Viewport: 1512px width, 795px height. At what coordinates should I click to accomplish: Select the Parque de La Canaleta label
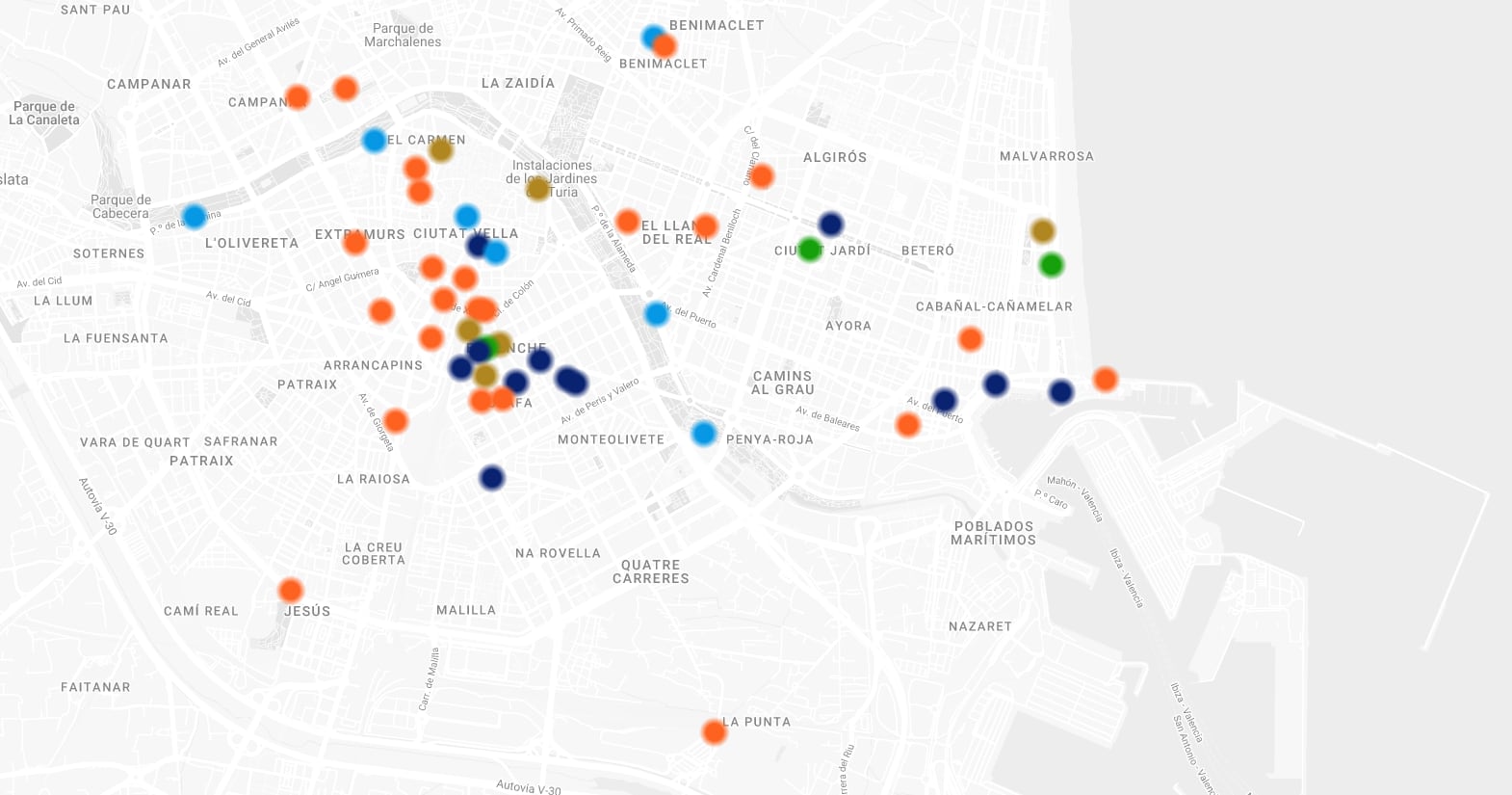click(44, 114)
